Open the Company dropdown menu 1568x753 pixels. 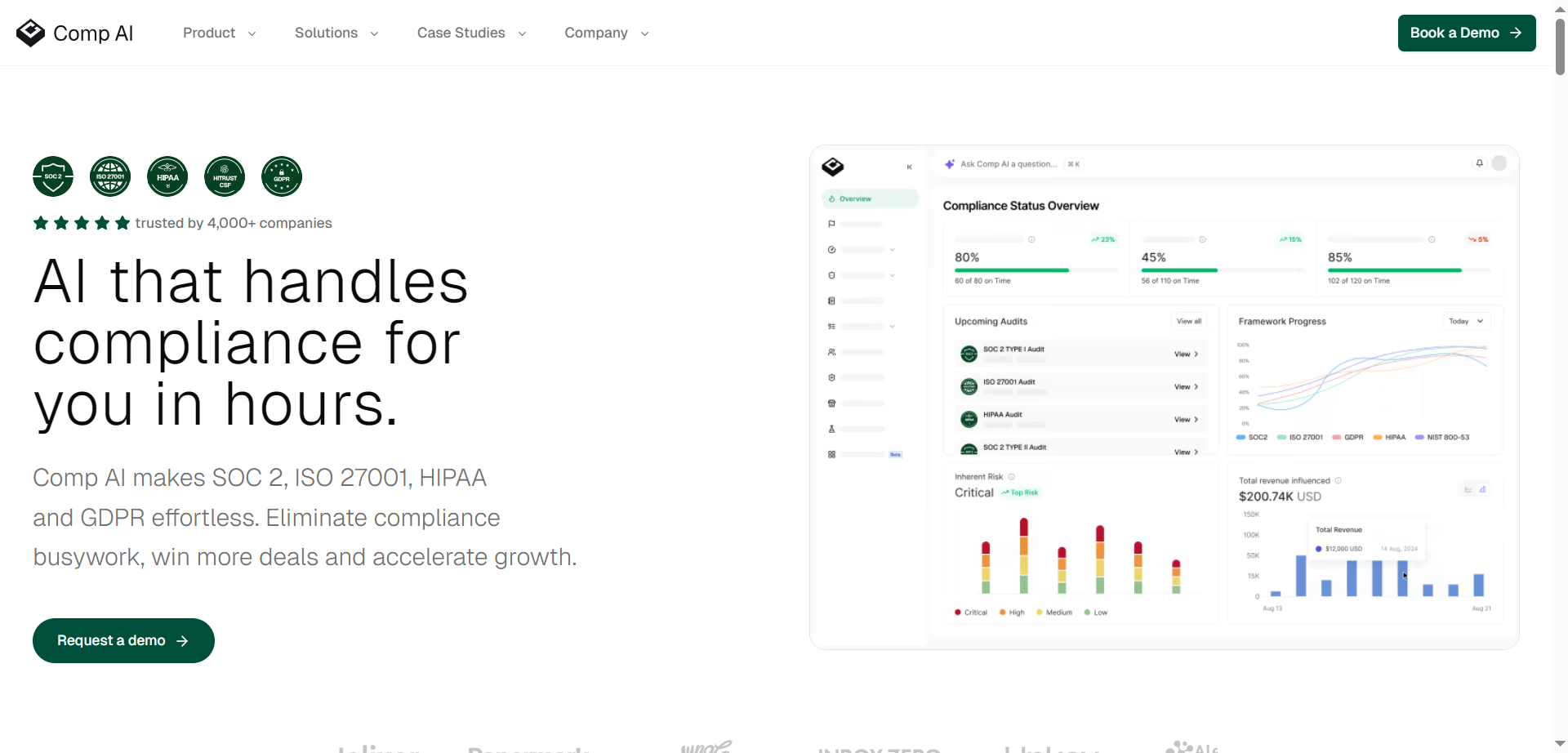606,33
